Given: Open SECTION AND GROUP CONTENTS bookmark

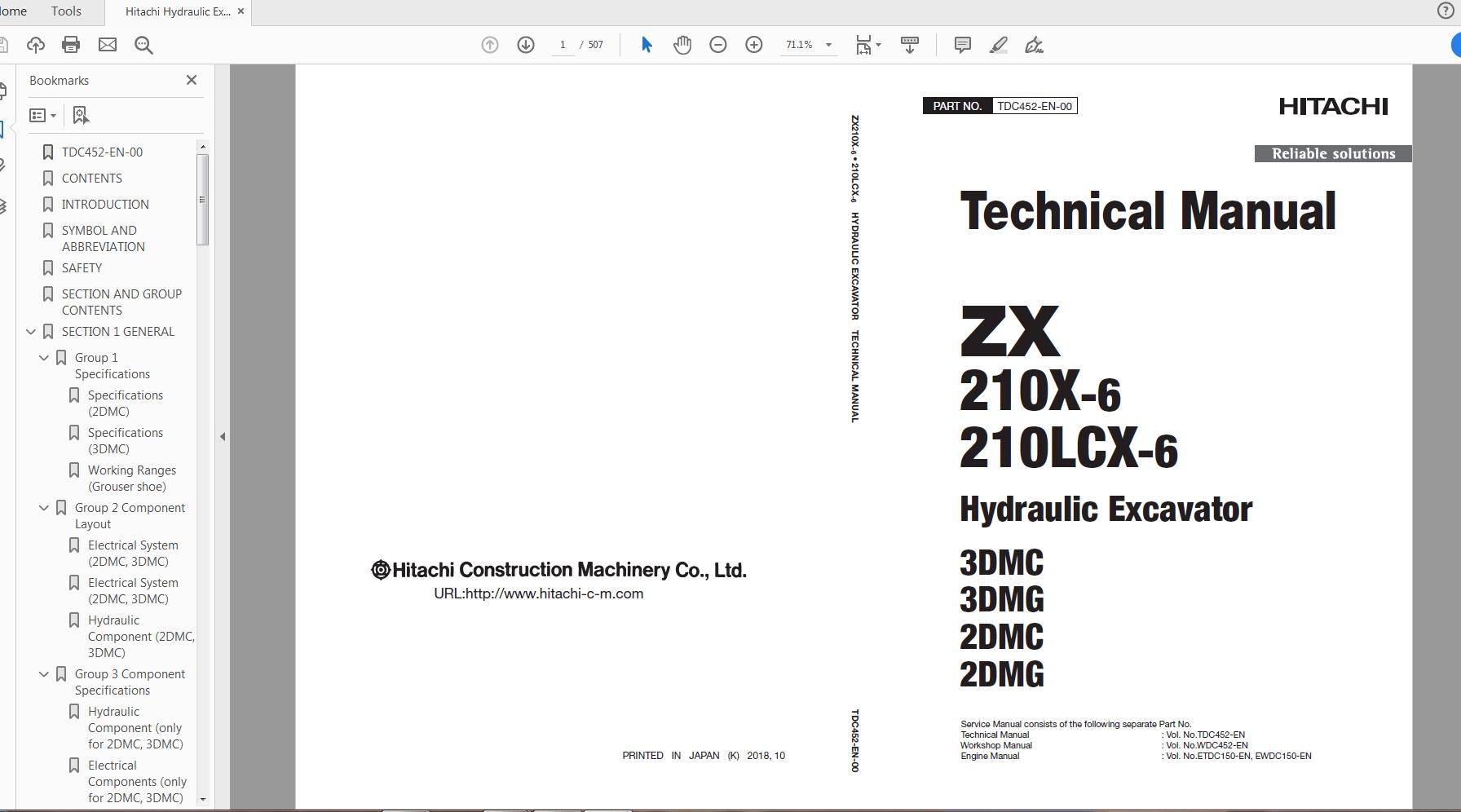Looking at the screenshot, I should pos(122,302).
